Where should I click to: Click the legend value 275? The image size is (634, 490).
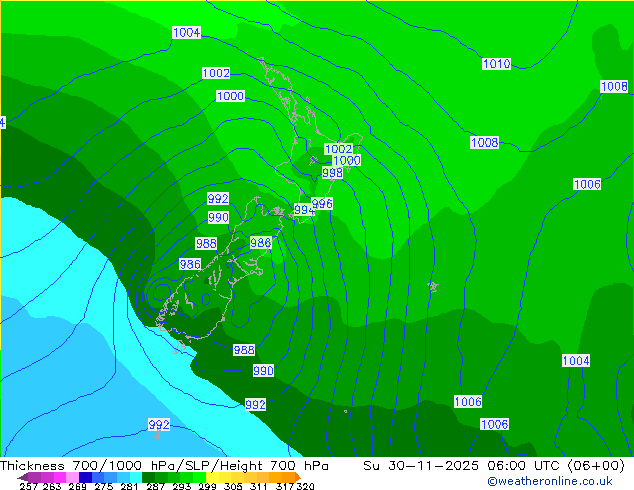tap(104, 486)
